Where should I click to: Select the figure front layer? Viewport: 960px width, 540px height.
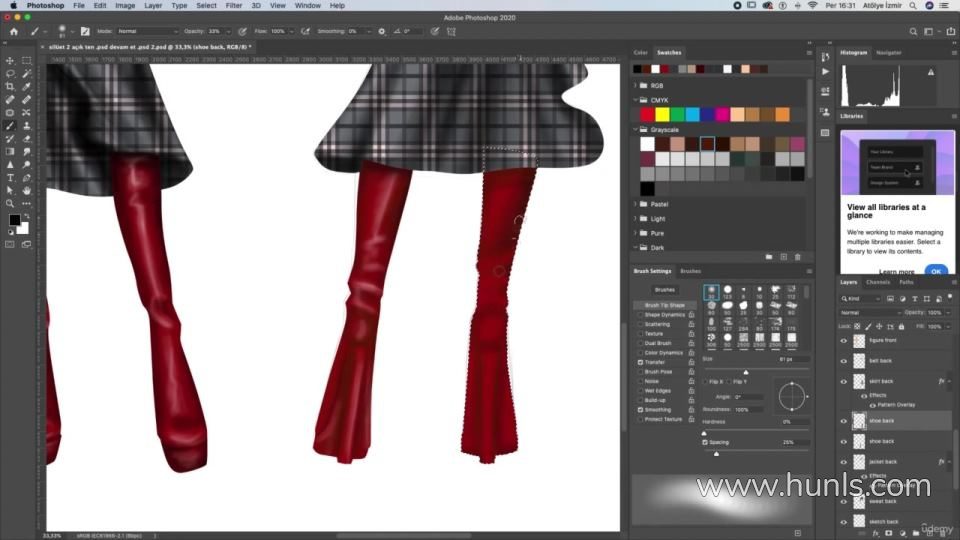(884, 341)
